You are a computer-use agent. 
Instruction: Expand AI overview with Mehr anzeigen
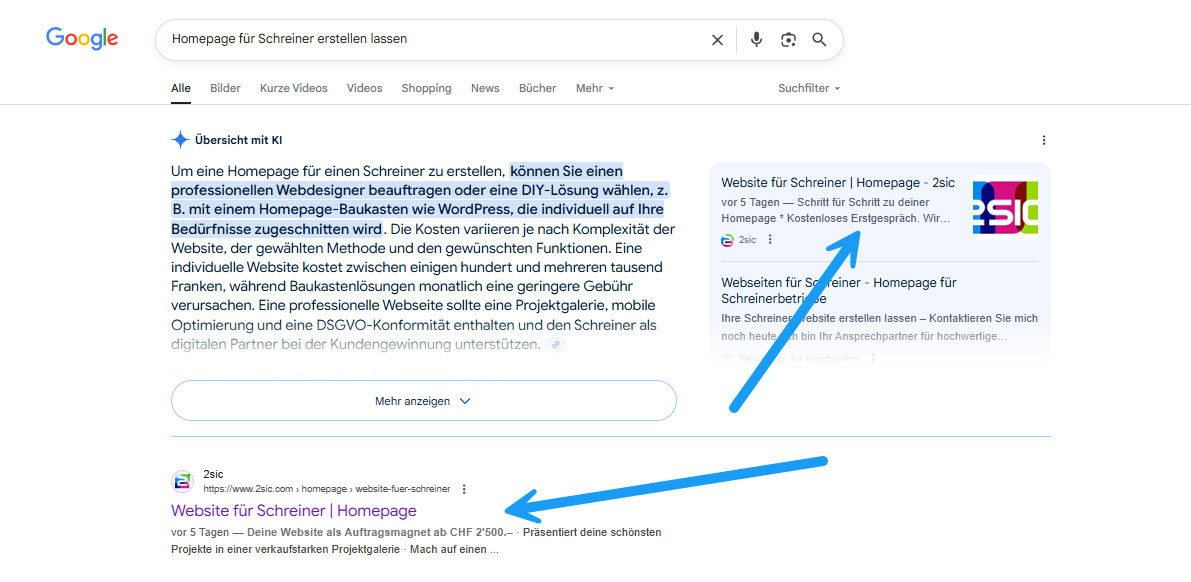(424, 400)
